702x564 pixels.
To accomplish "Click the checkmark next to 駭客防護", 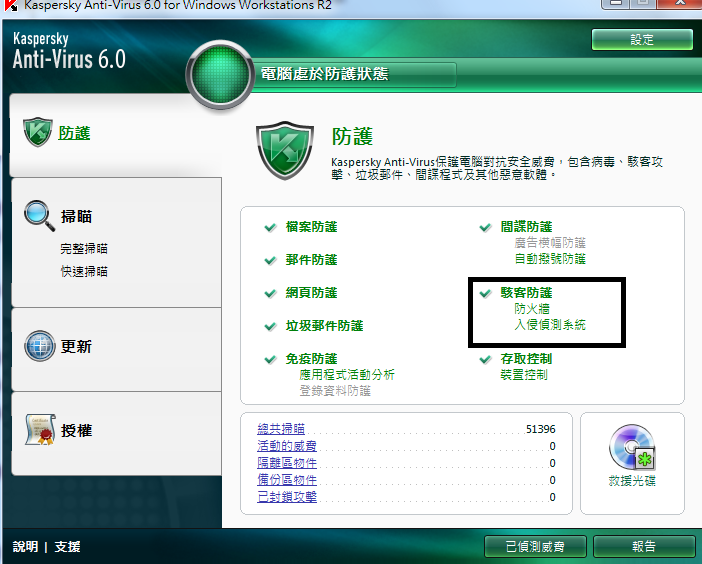I will click(x=485, y=294).
